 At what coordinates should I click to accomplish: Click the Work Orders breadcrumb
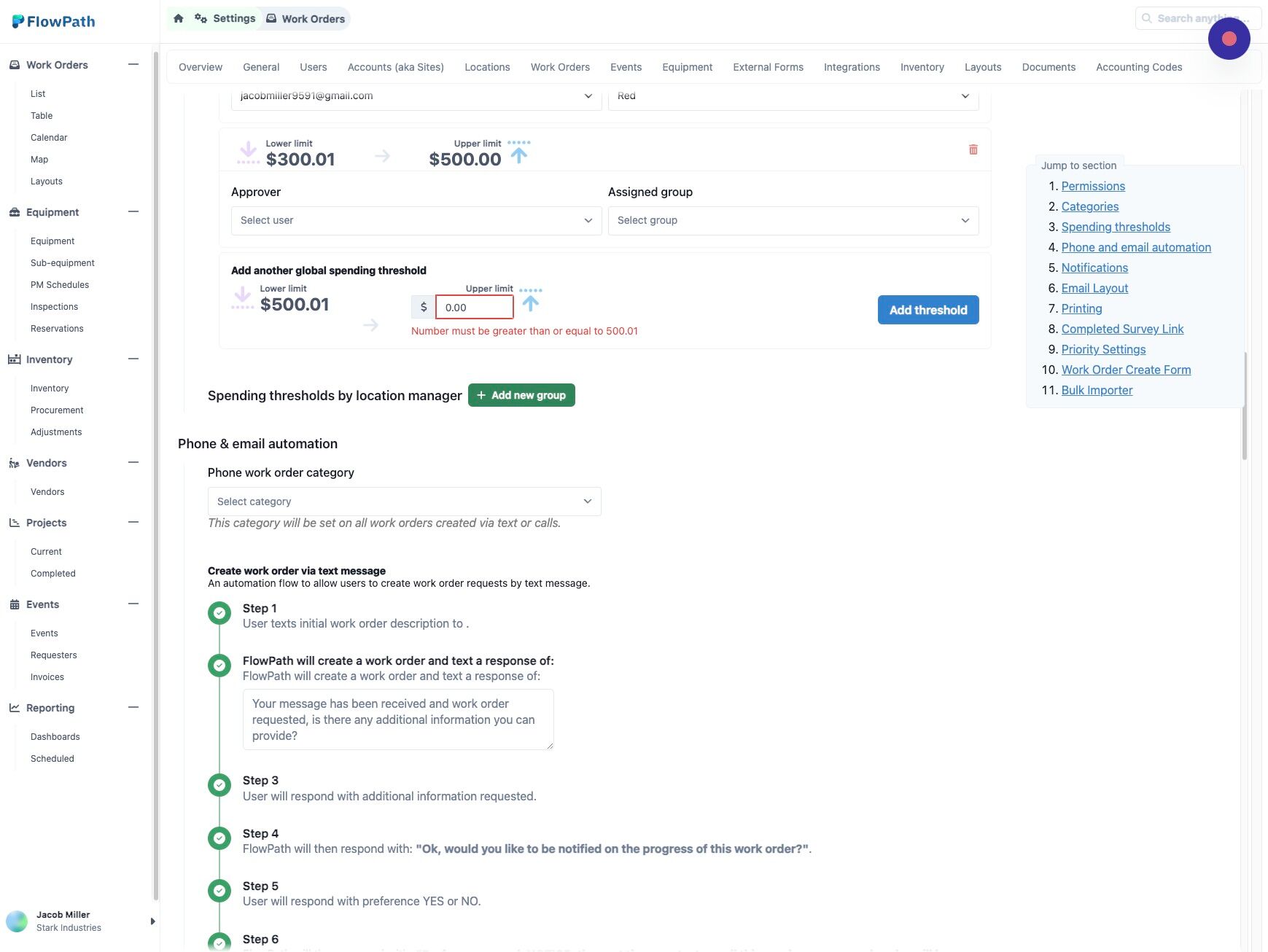306,18
